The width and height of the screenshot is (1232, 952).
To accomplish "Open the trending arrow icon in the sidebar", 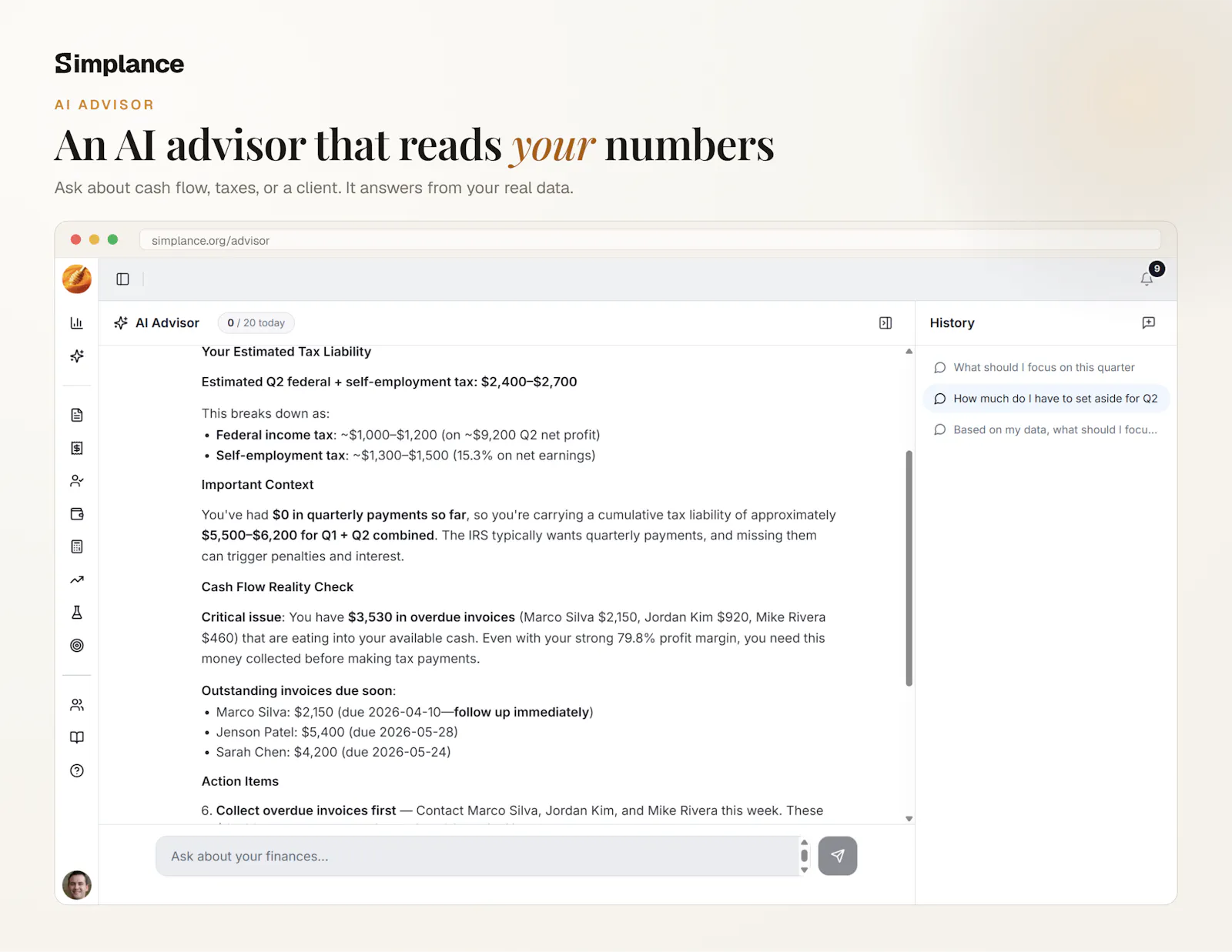I will click(x=77, y=580).
